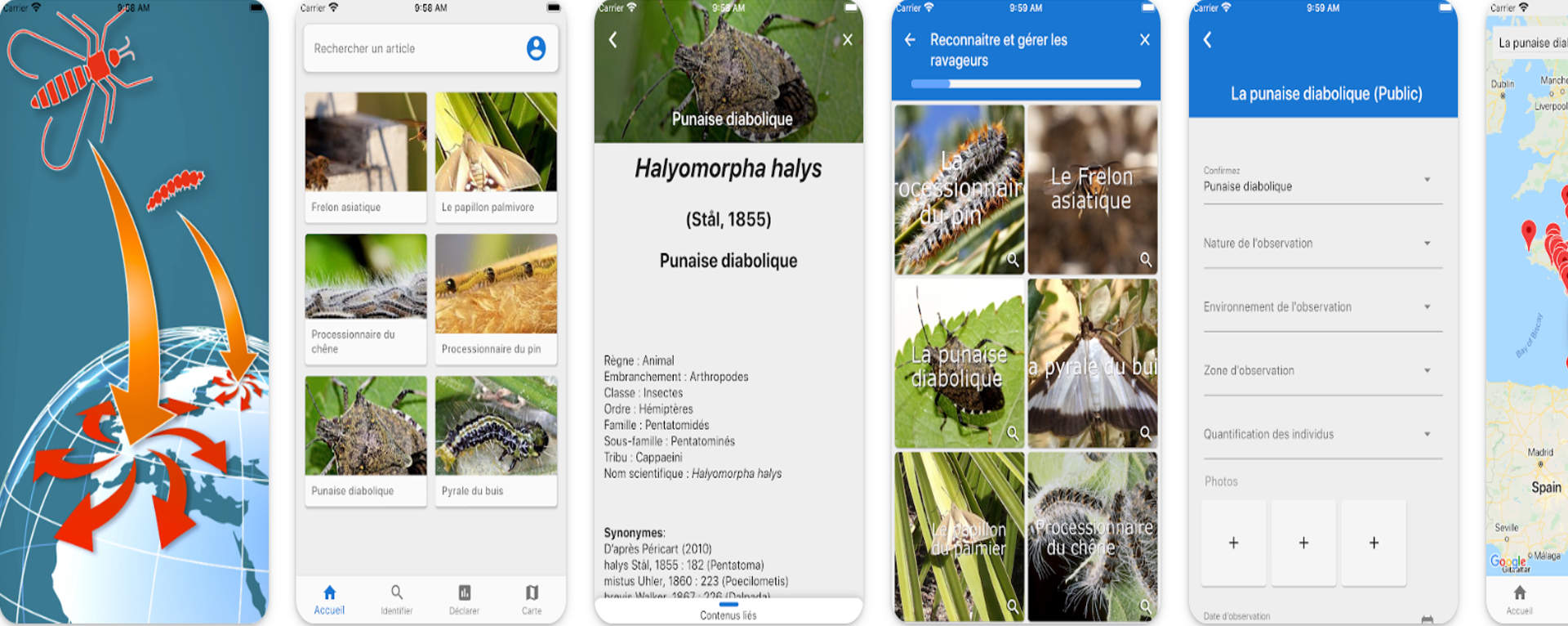1568x626 pixels.
Task: Open Le papillon palmivore article card
Action: click(496, 157)
